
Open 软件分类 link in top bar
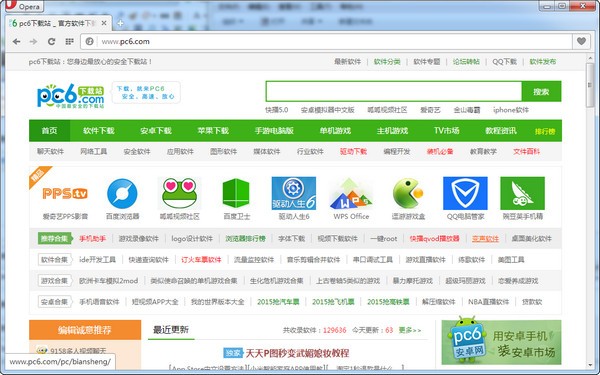click(387, 62)
